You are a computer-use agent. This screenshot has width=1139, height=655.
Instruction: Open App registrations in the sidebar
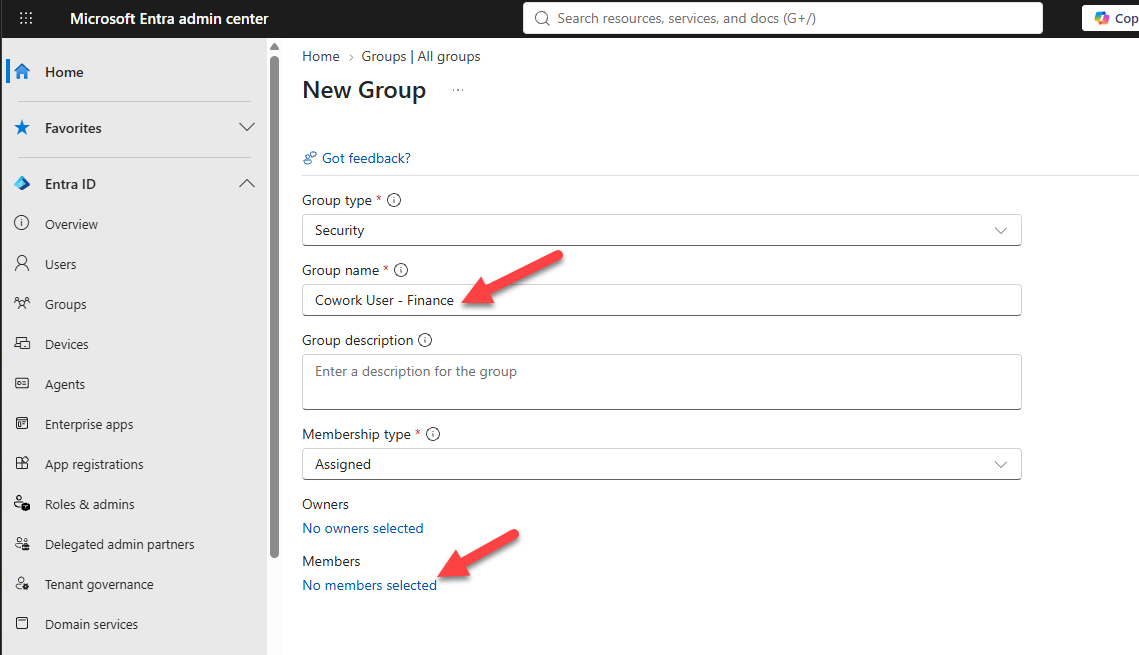[x=94, y=464]
